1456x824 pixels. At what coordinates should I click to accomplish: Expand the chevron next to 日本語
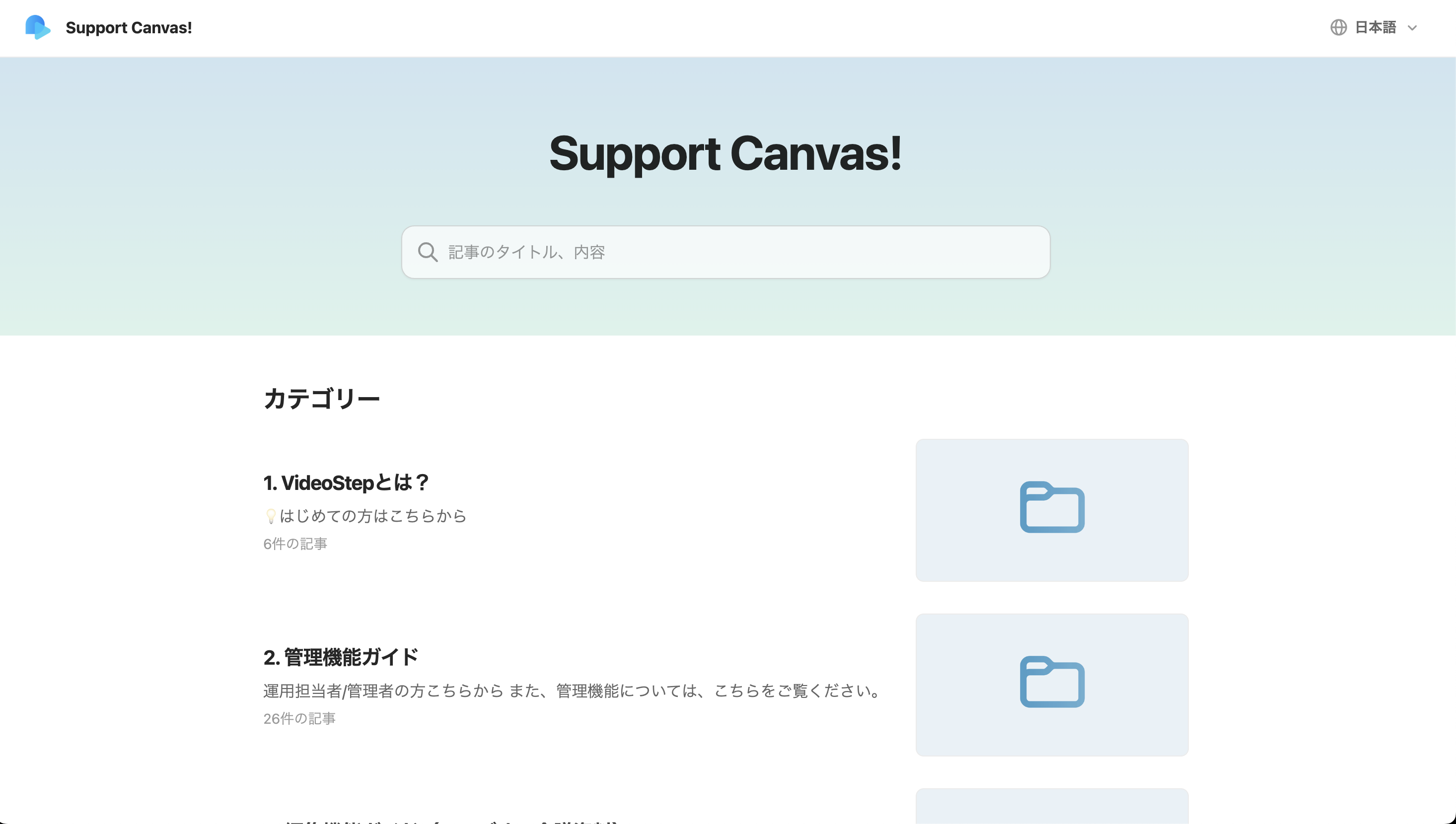pos(1412,28)
